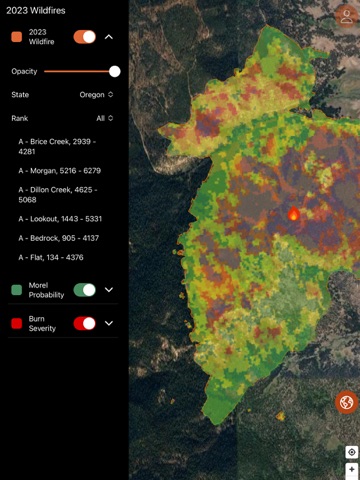
Task: Collapse the 2023 Wildfire section chevron
Action: (x=109, y=37)
